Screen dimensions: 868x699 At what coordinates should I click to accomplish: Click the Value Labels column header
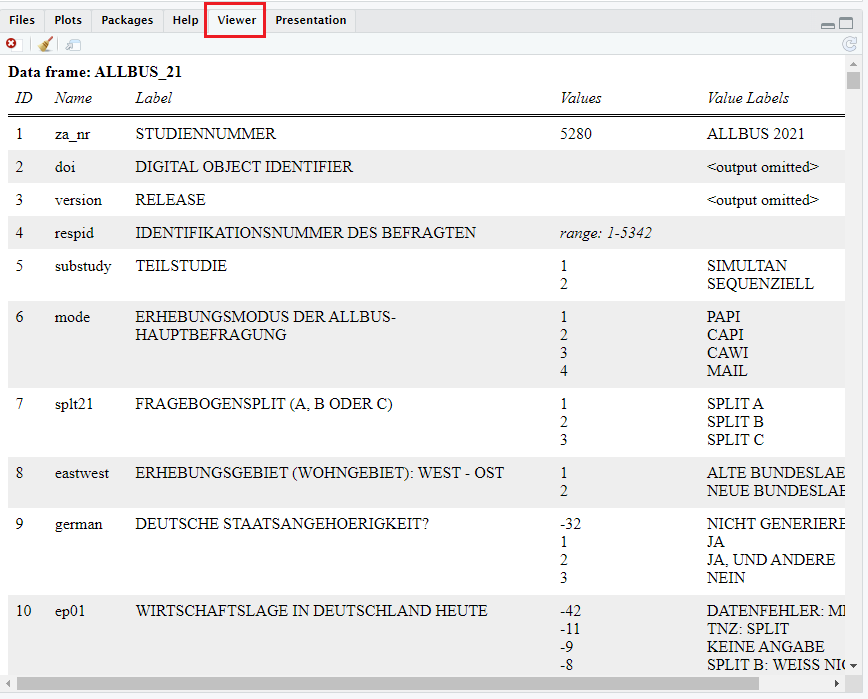tap(748, 98)
